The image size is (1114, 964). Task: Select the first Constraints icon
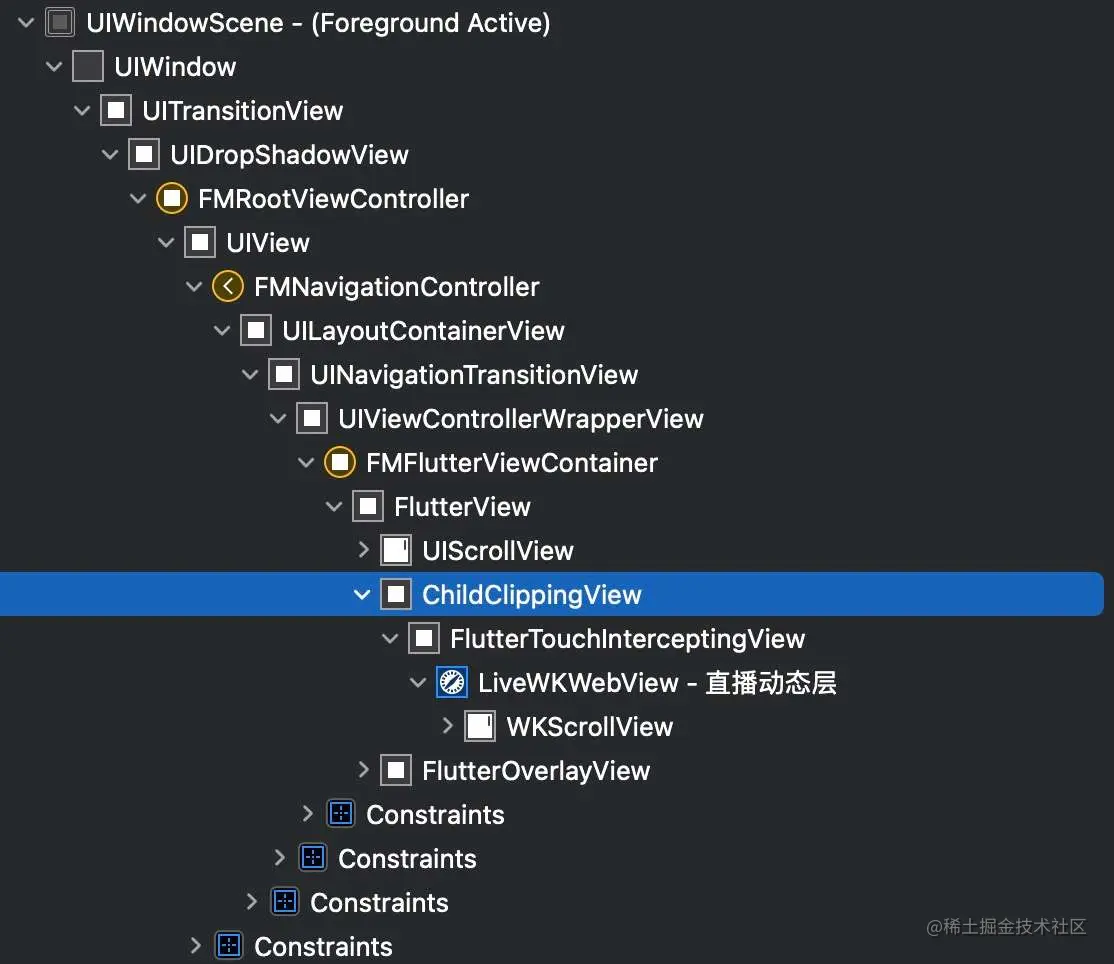click(341, 814)
